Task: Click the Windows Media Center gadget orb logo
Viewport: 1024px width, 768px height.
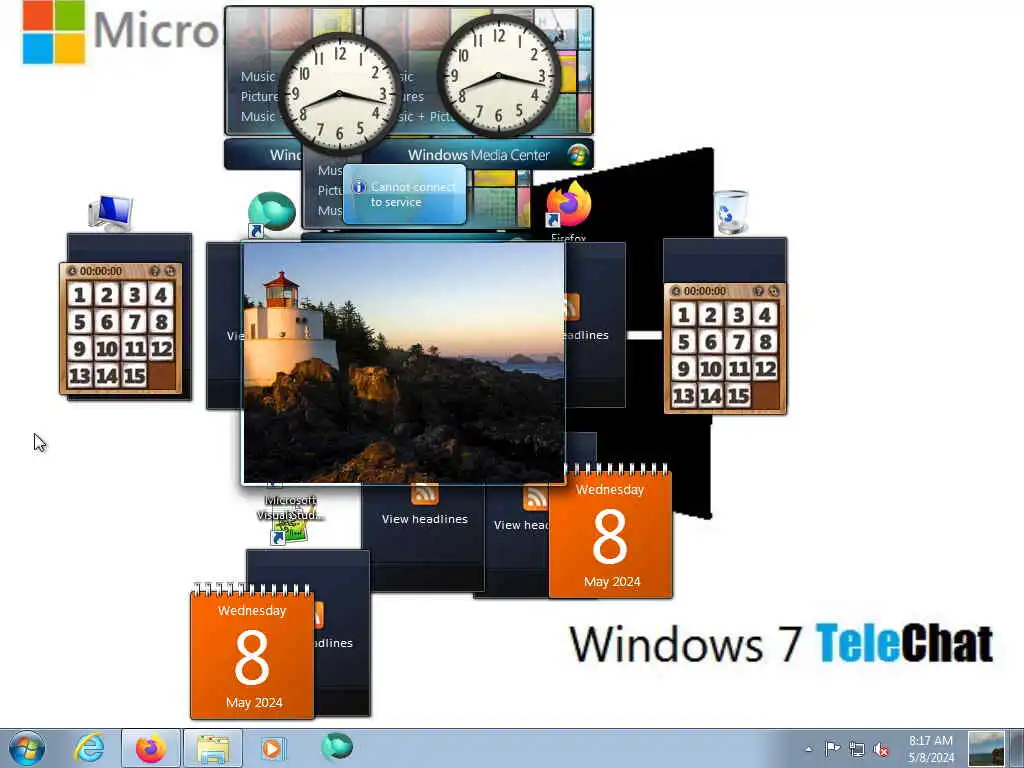Action: coord(578,155)
